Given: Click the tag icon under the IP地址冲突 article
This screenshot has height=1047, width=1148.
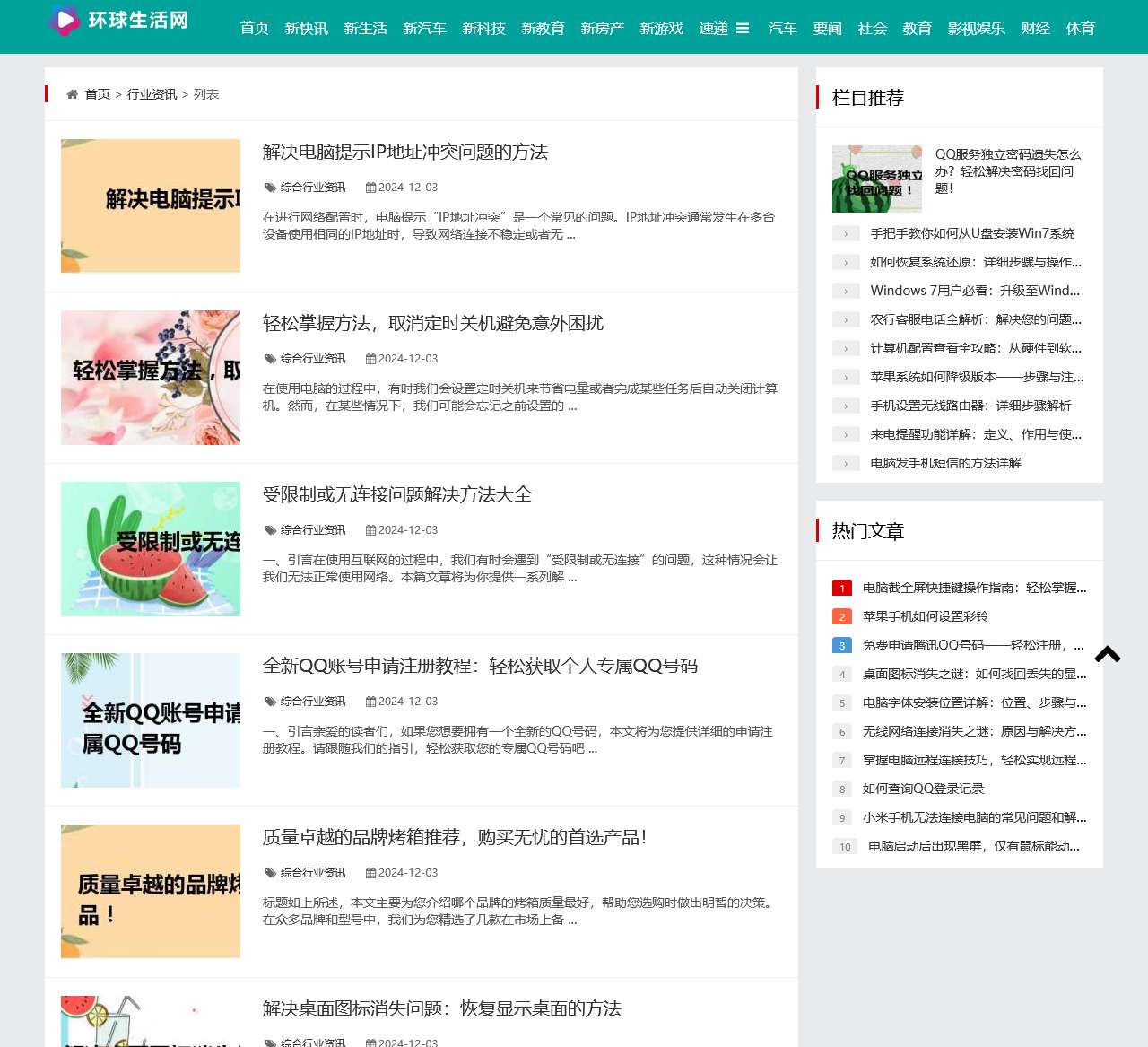Looking at the screenshot, I should click(x=270, y=188).
